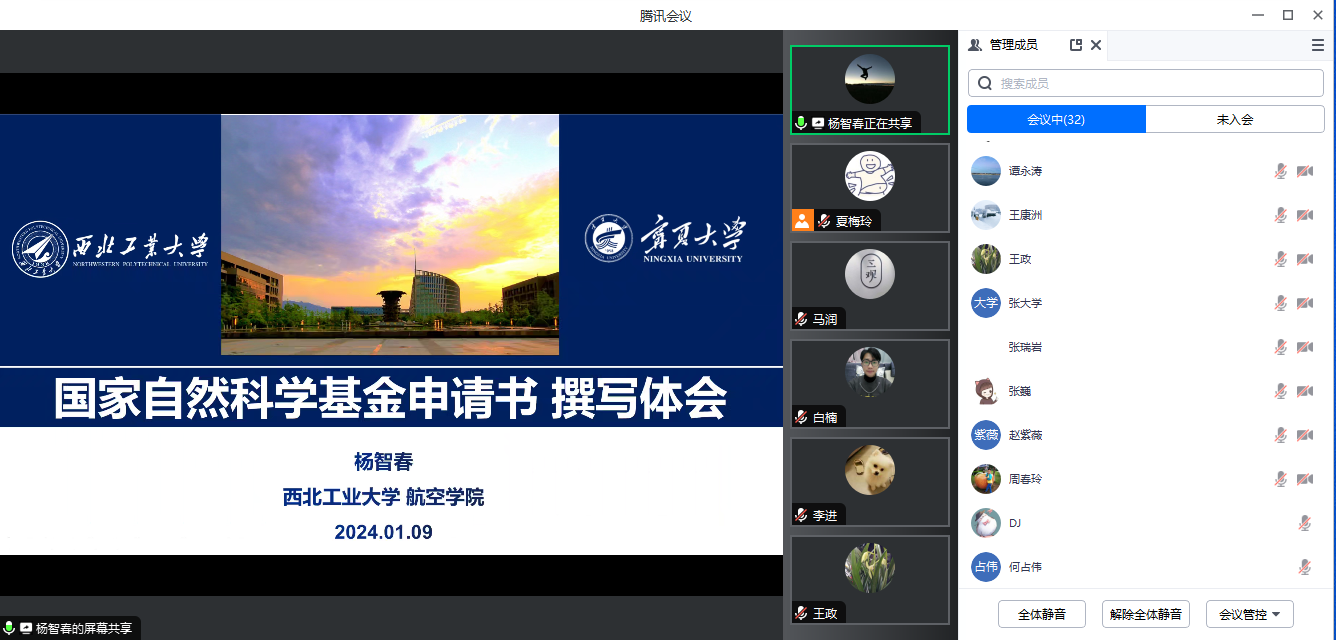The width and height of the screenshot is (1336, 640).
Task: Click the 全体静音 button
Action: [x=1041, y=614]
